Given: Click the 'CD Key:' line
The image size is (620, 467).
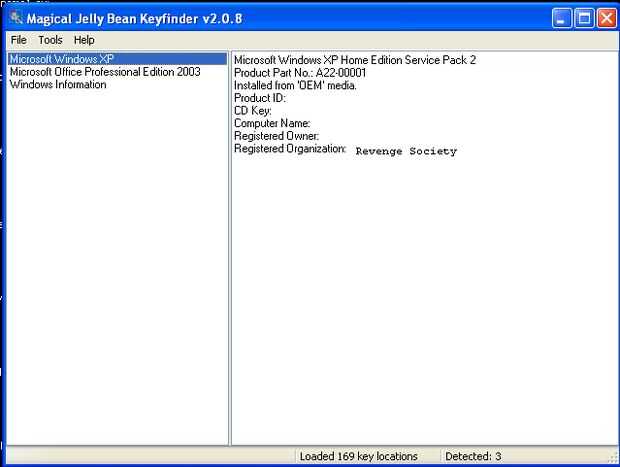Looking at the screenshot, I should click(253, 111).
